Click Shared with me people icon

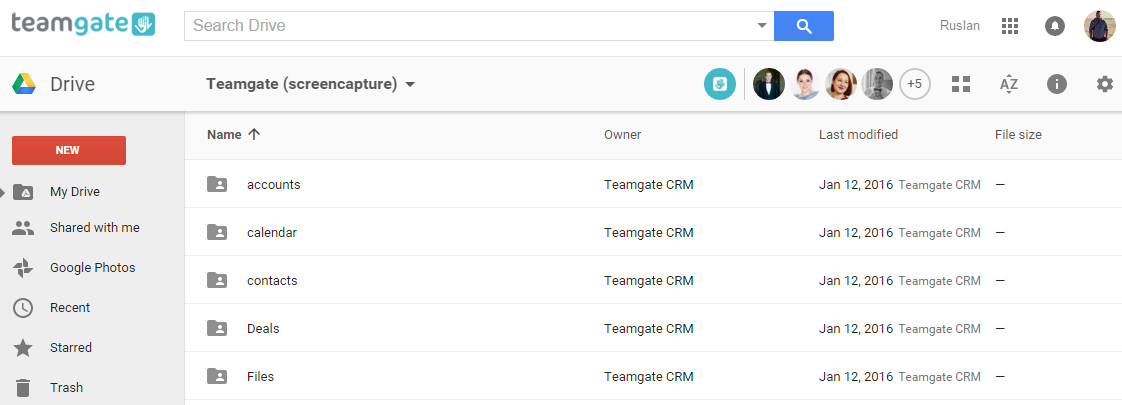(x=23, y=228)
